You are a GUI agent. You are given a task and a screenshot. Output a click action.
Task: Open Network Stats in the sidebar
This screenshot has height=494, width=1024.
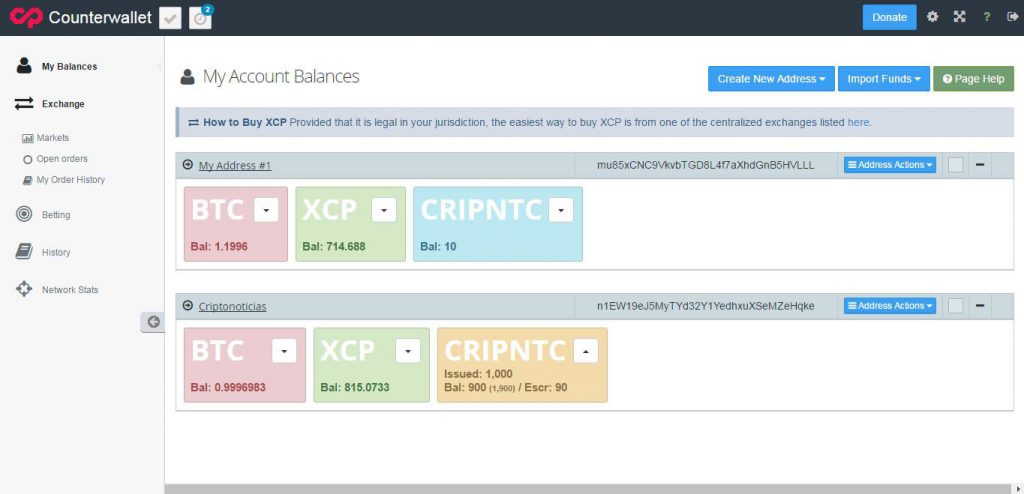click(70, 289)
